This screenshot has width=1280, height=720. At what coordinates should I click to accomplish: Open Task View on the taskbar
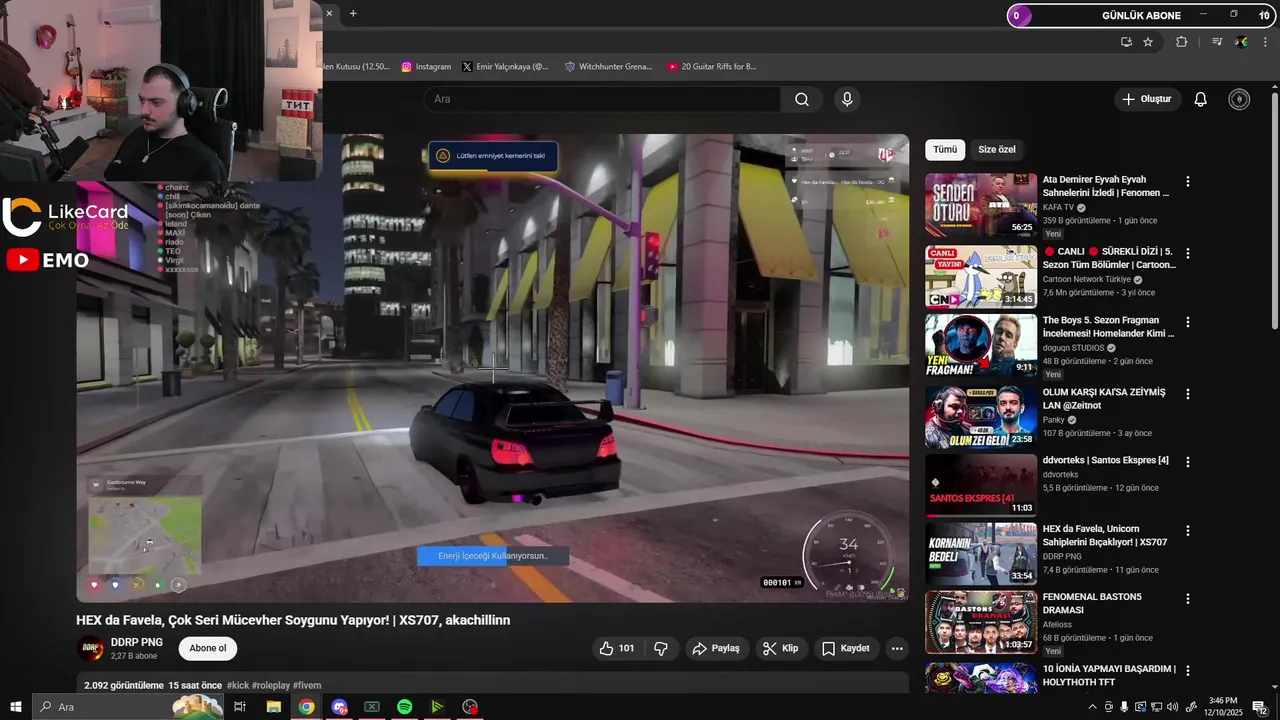pos(240,707)
